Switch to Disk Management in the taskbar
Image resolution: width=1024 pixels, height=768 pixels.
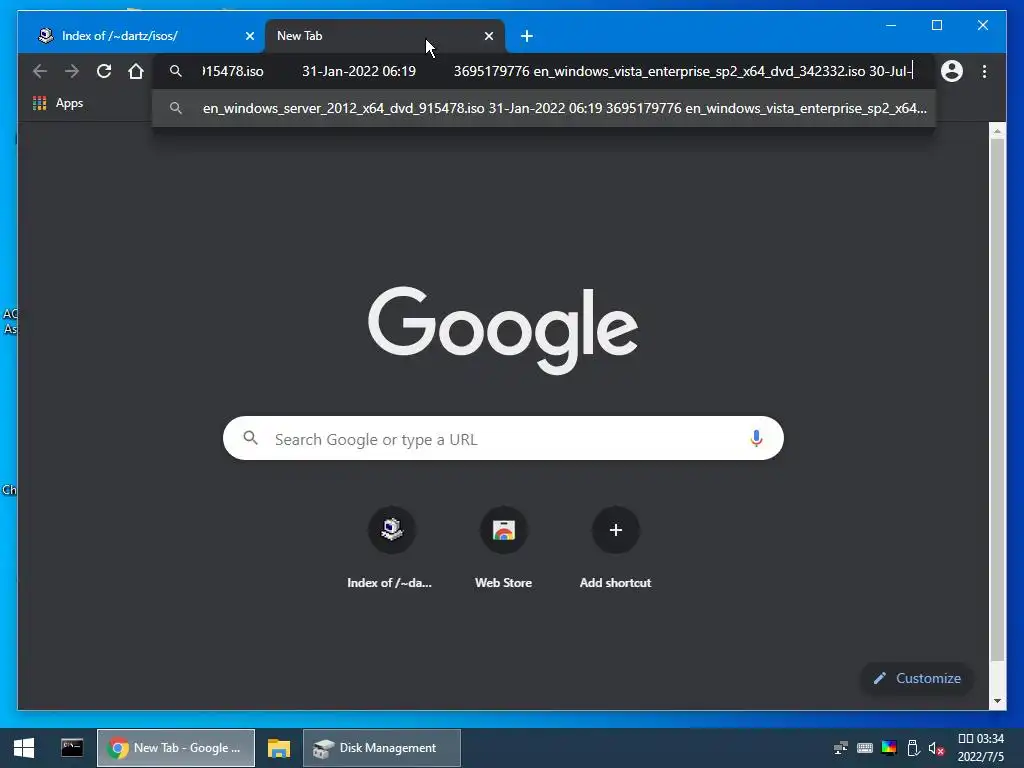coord(382,748)
